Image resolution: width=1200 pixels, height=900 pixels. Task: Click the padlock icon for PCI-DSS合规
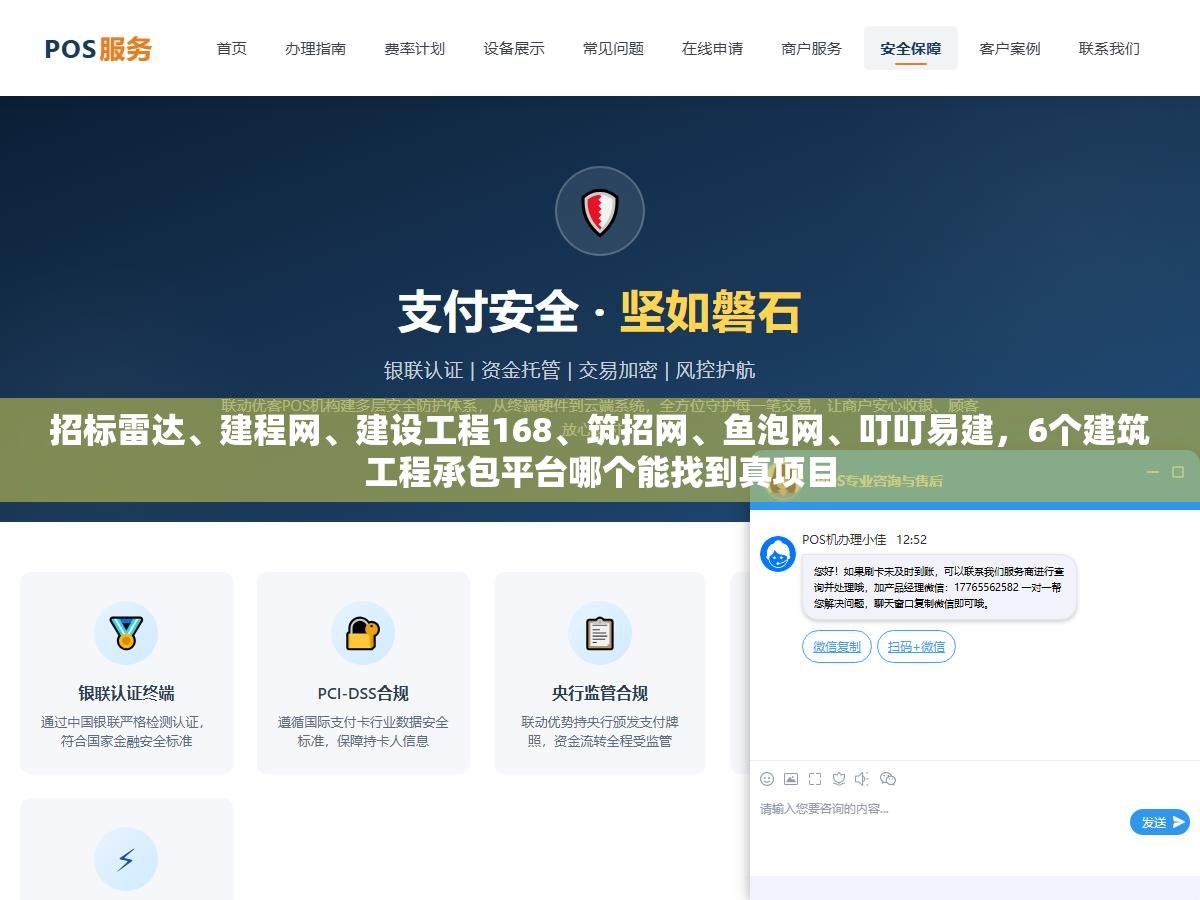click(x=363, y=633)
